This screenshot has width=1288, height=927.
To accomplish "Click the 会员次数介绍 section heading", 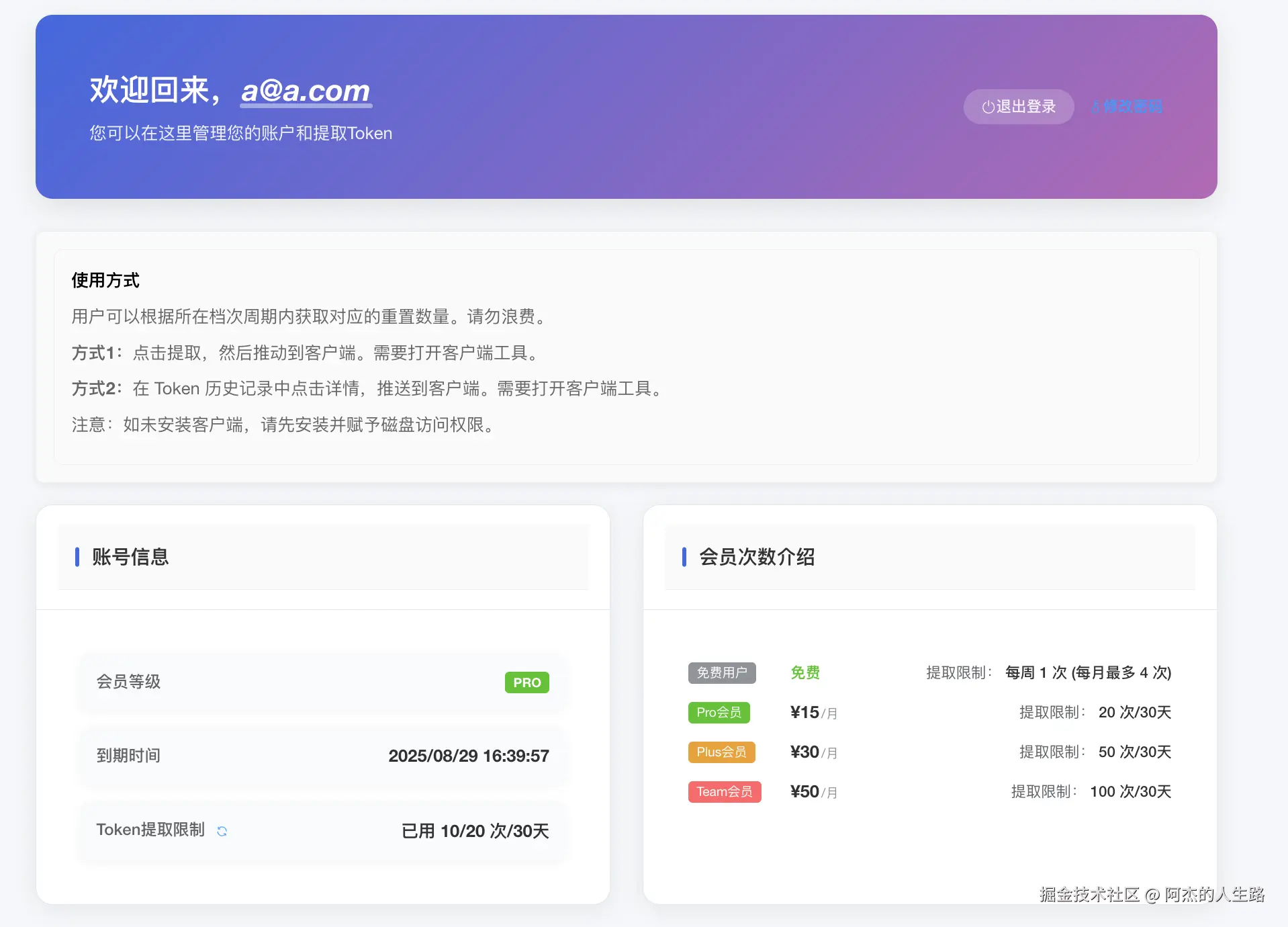I will coord(757,557).
